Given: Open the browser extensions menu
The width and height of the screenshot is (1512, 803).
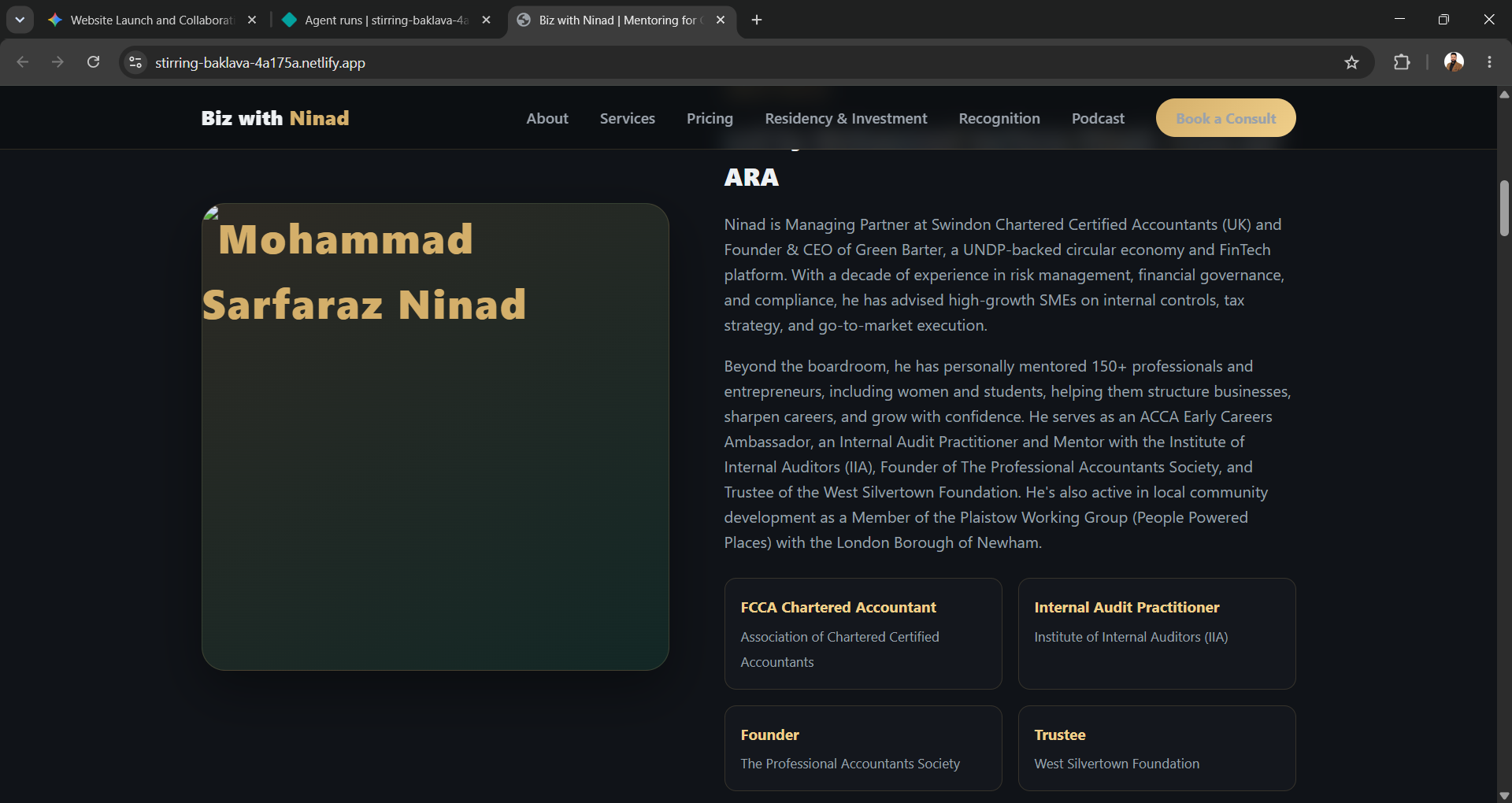Looking at the screenshot, I should point(1402,62).
